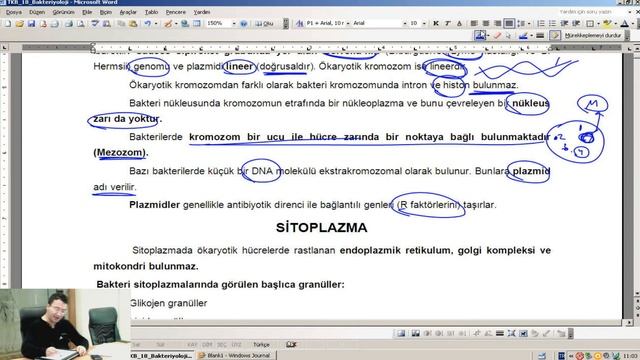The image size is (640, 360).
Task: Click the outside border icon
Action: [590, 24]
